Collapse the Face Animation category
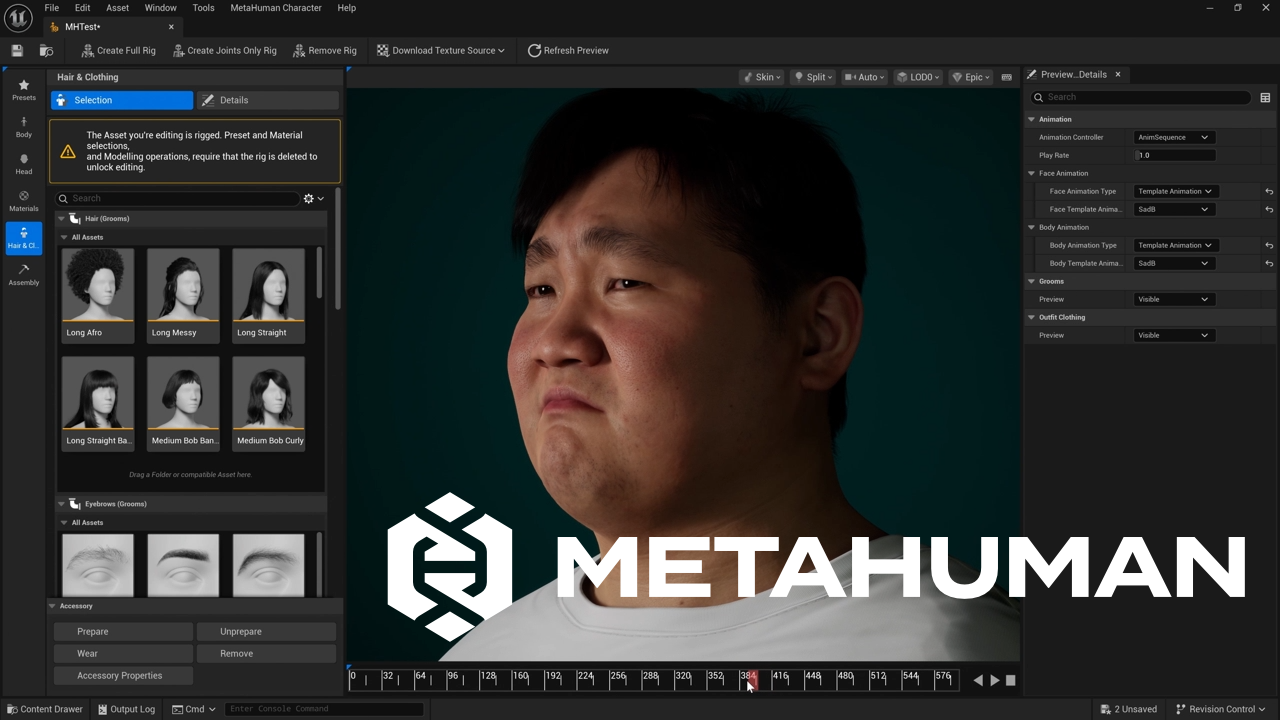This screenshot has height=720, width=1280. [1032, 173]
